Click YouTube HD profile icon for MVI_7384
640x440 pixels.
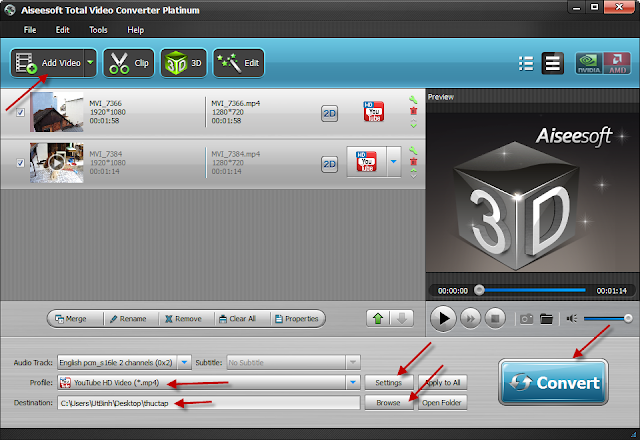tap(366, 162)
